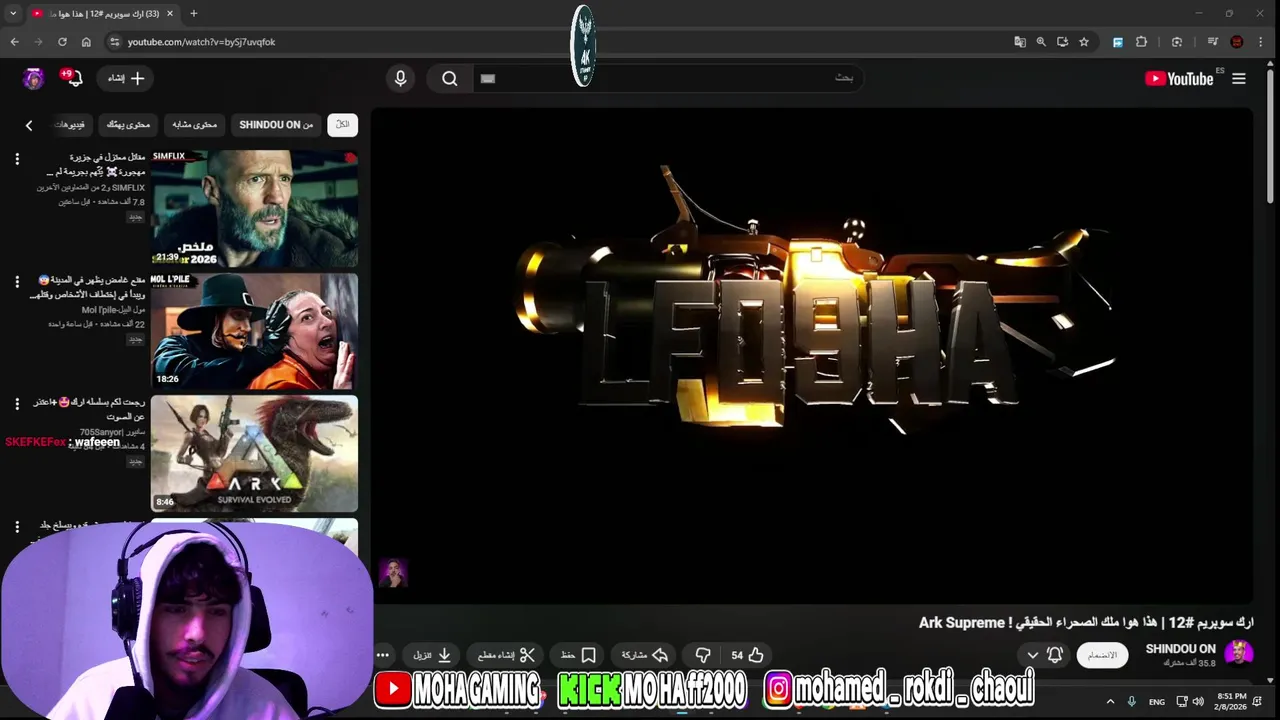
Task: Click the address bar URL
Action: point(201,42)
